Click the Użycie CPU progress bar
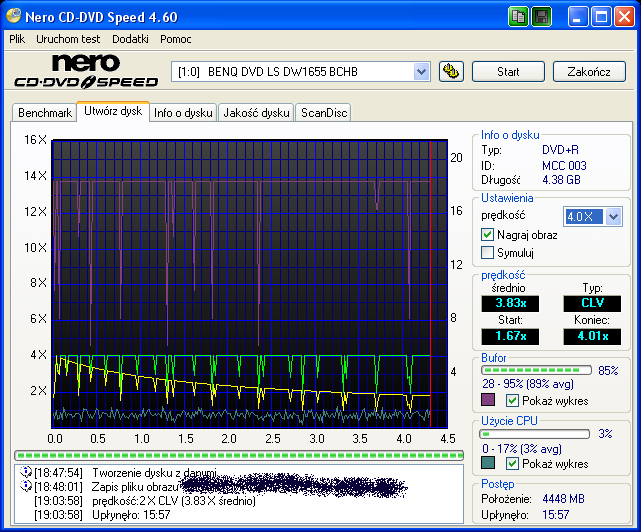This screenshot has width=641, height=532. 535,433
